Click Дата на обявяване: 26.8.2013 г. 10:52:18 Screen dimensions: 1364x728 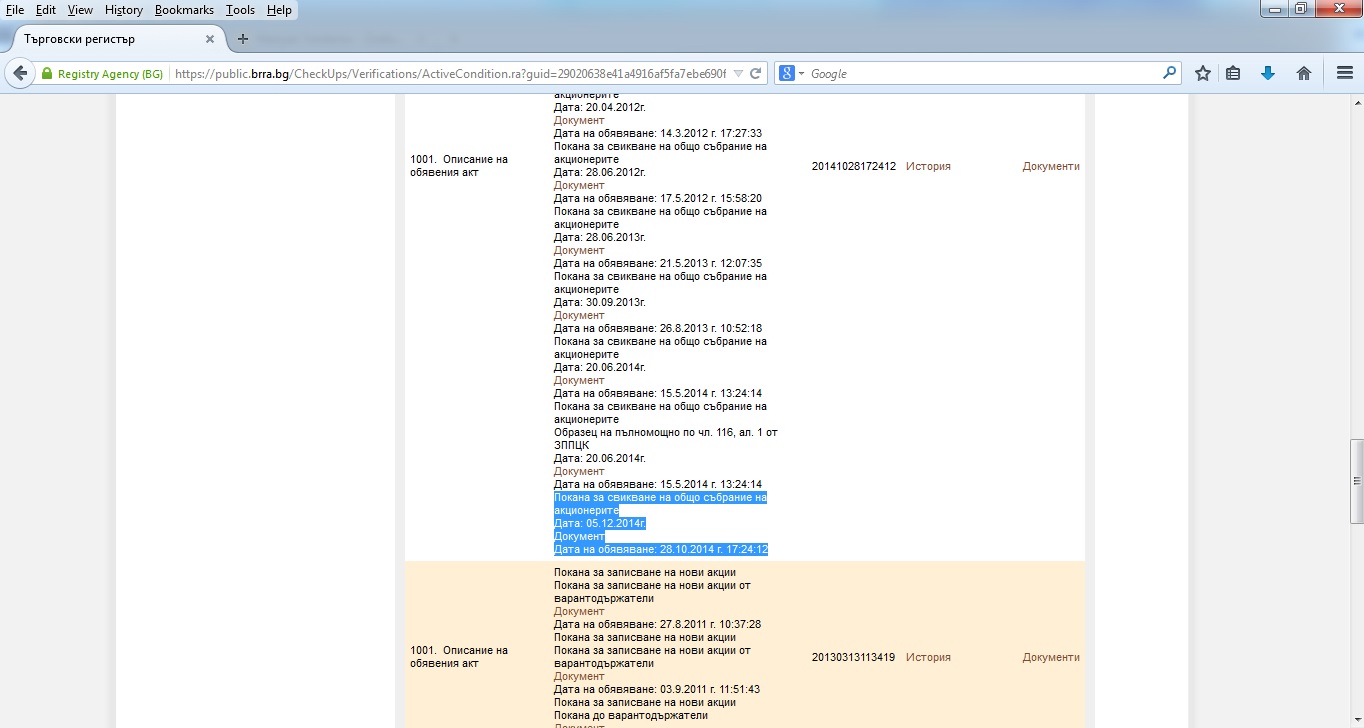[658, 329]
